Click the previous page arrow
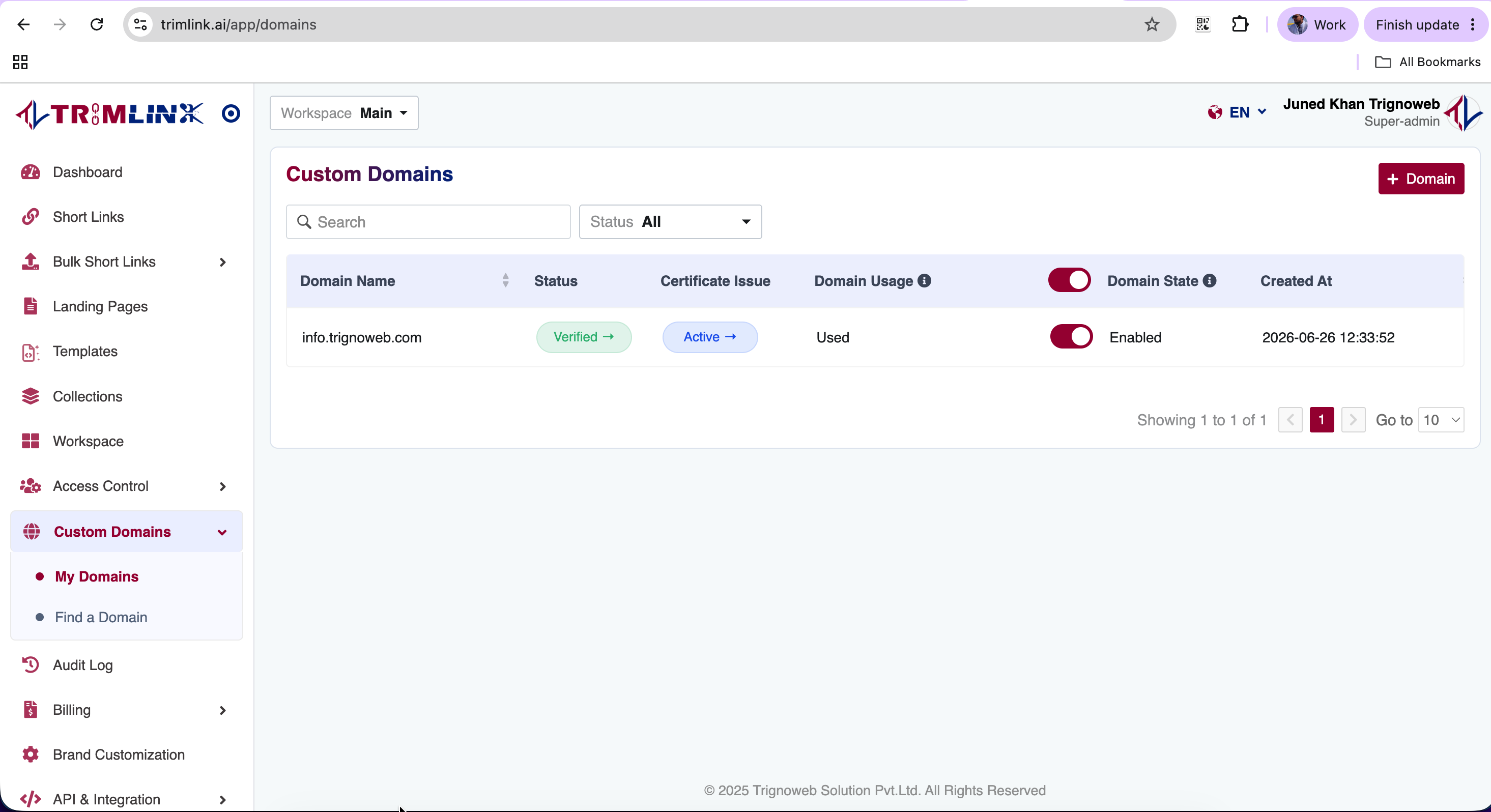The image size is (1491, 812). [x=1290, y=420]
